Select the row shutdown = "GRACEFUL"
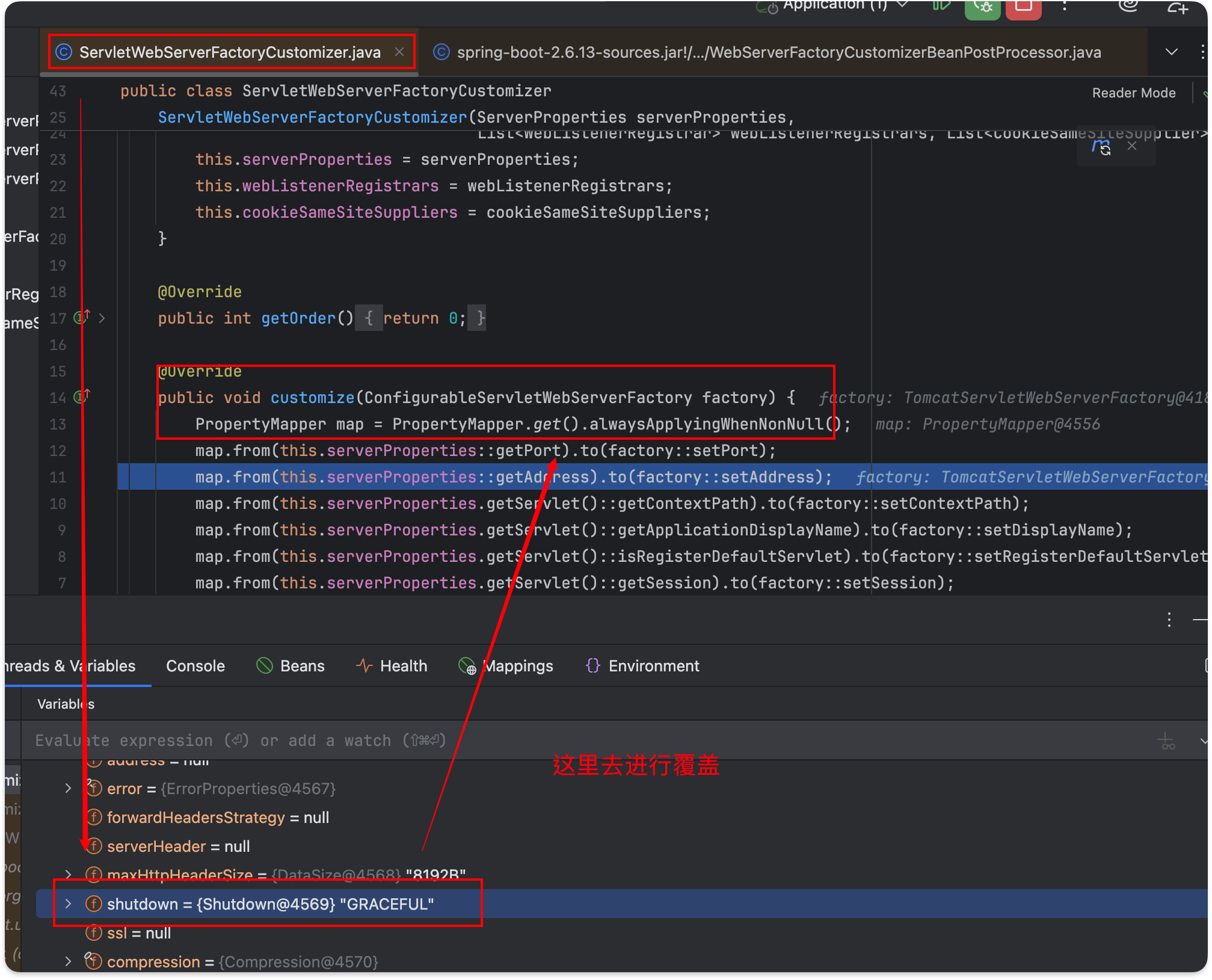 point(622,904)
